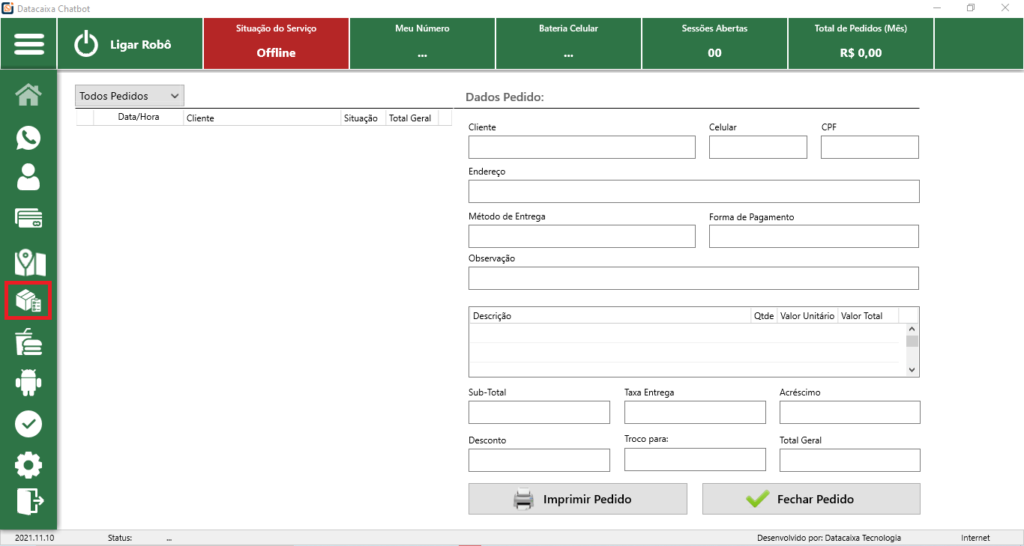Click the Total de Pedidos (Mês) panel
This screenshot has width=1024, height=546.
coord(861,44)
